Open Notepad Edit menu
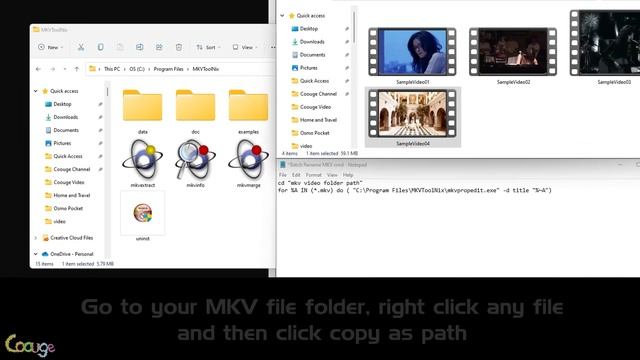This screenshot has height=360, width=640. point(296,175)
